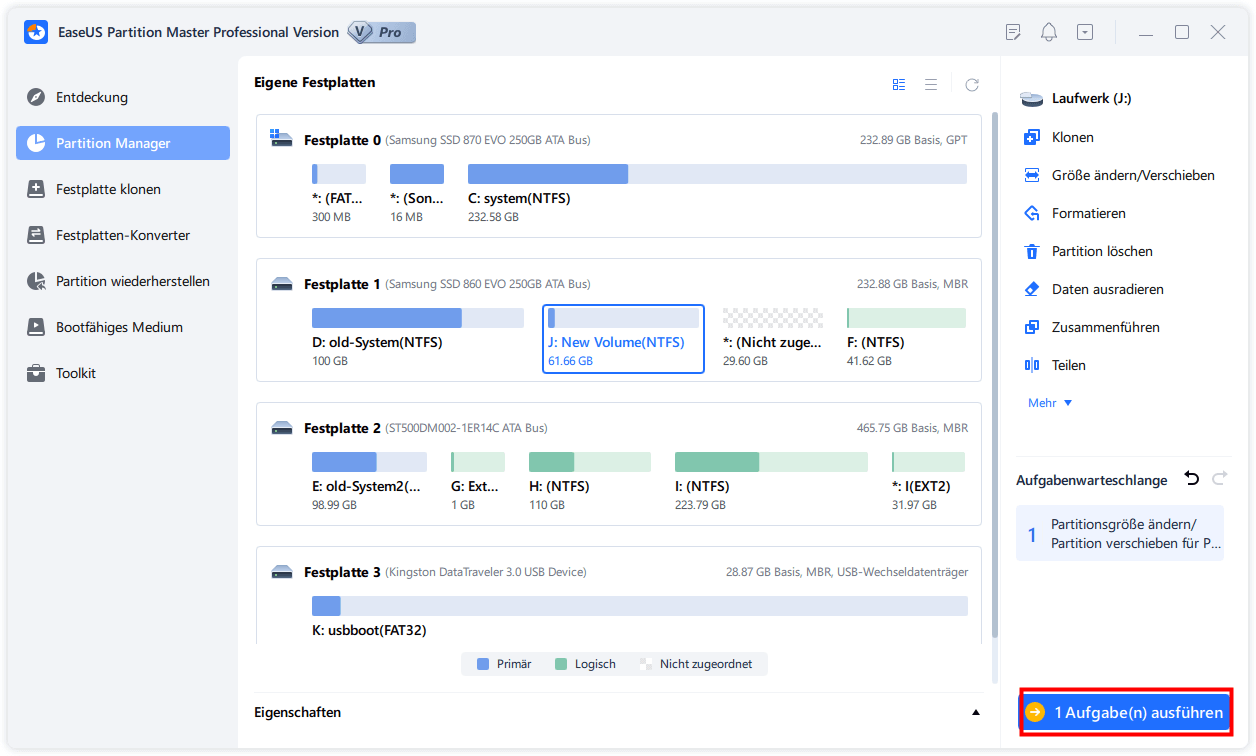Select partition F: (NTFS)
Viewport: 1256px width, 756px height.
point(906,338)
